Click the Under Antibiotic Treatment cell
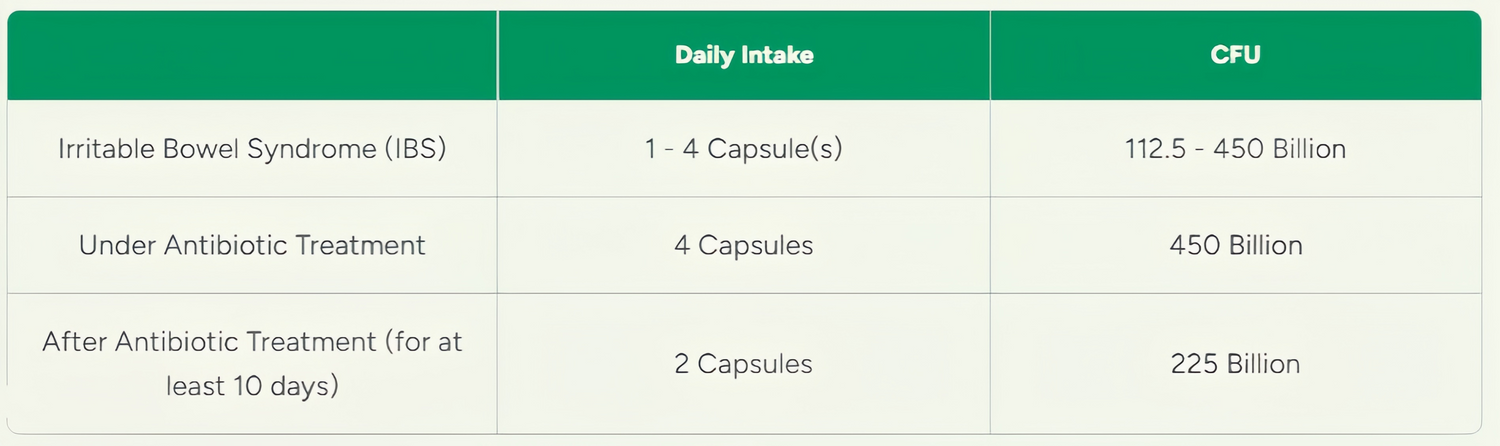This screenshot has height=446, width=1500. [x=252, y=245]
